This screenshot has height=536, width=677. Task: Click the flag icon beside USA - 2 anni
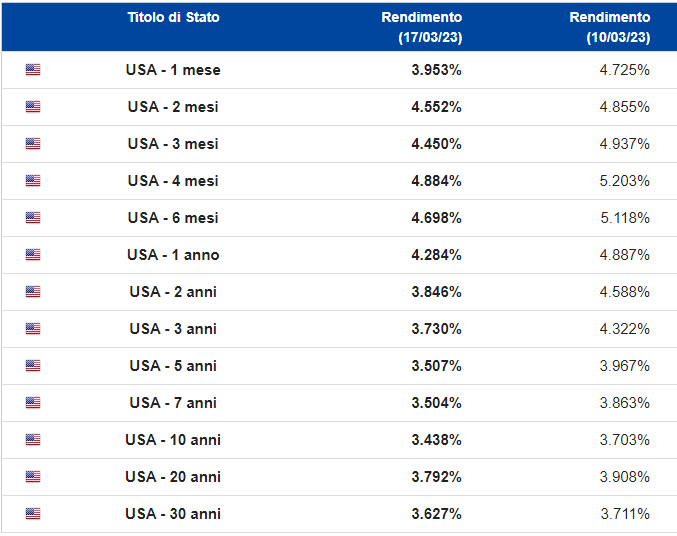tap(33, 292)
